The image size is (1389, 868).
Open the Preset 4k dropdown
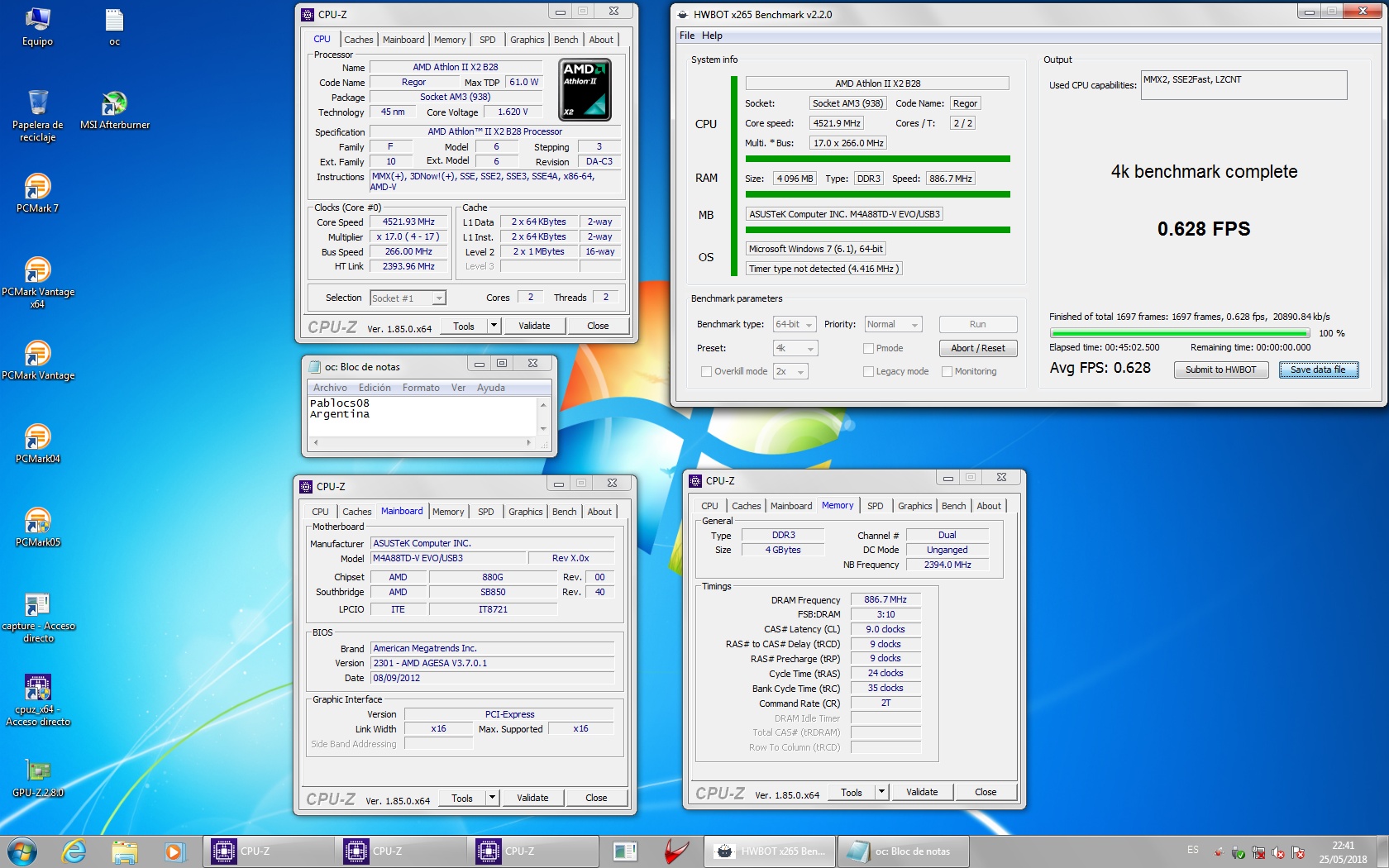pos(795,348)
